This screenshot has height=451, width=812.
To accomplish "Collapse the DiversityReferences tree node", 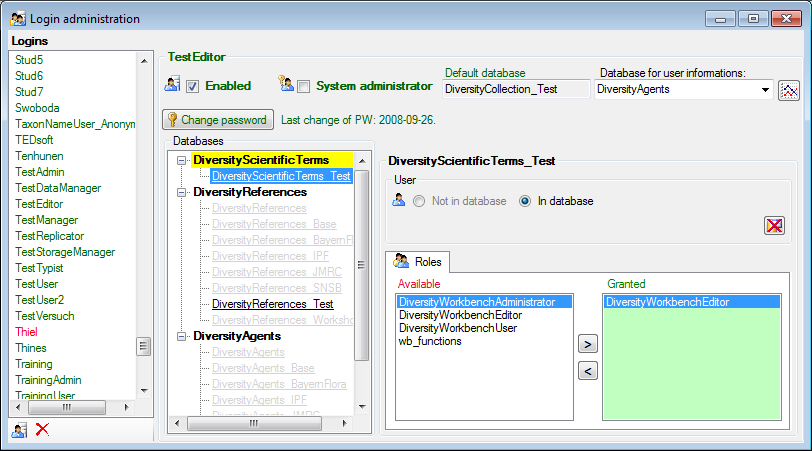I will tap(181, 192).
